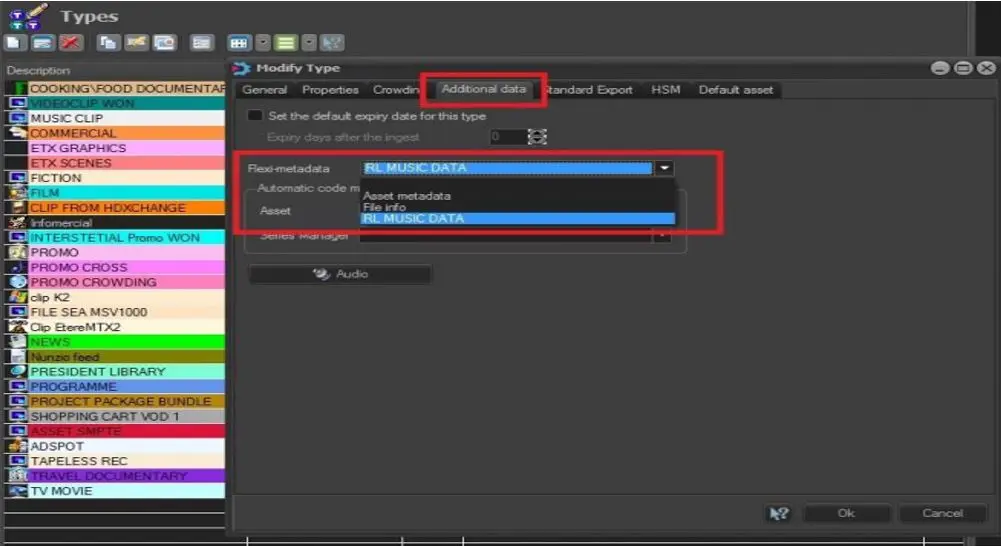Select the TRAVEL DOCUMENTARY type in list
This screenshot has height=546, width=1001.
point(108,476)
